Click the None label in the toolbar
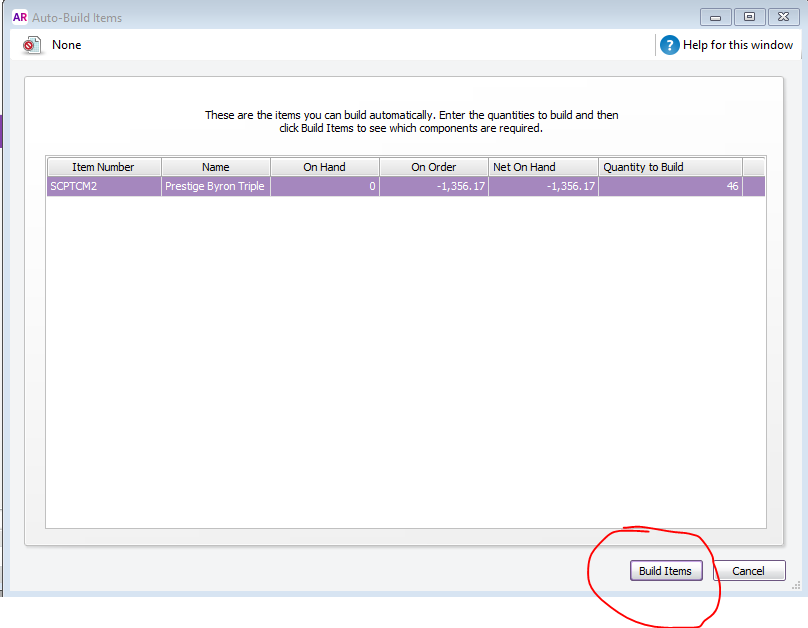808x628 pixels. pos(67,45)
